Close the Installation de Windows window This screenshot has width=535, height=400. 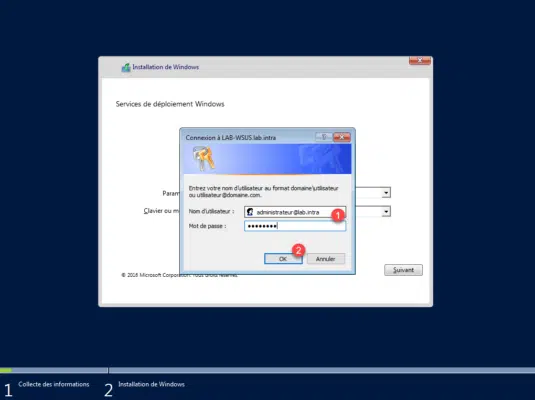point(420,60)
